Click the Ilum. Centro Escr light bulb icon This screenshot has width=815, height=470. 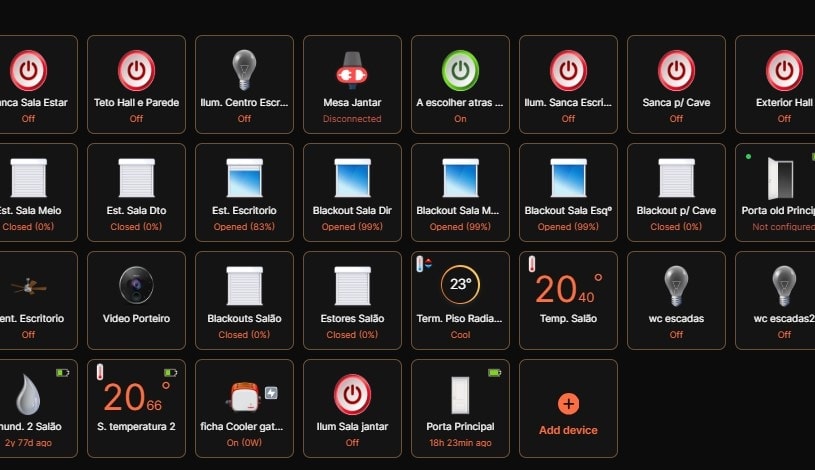click(x=244, y=70)
